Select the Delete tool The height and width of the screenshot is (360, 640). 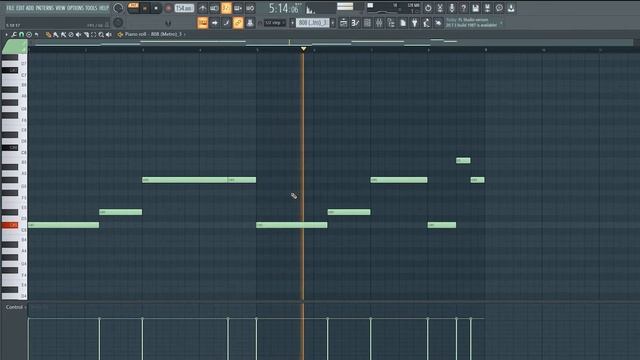pyautogui.click(x=71, y=35)
